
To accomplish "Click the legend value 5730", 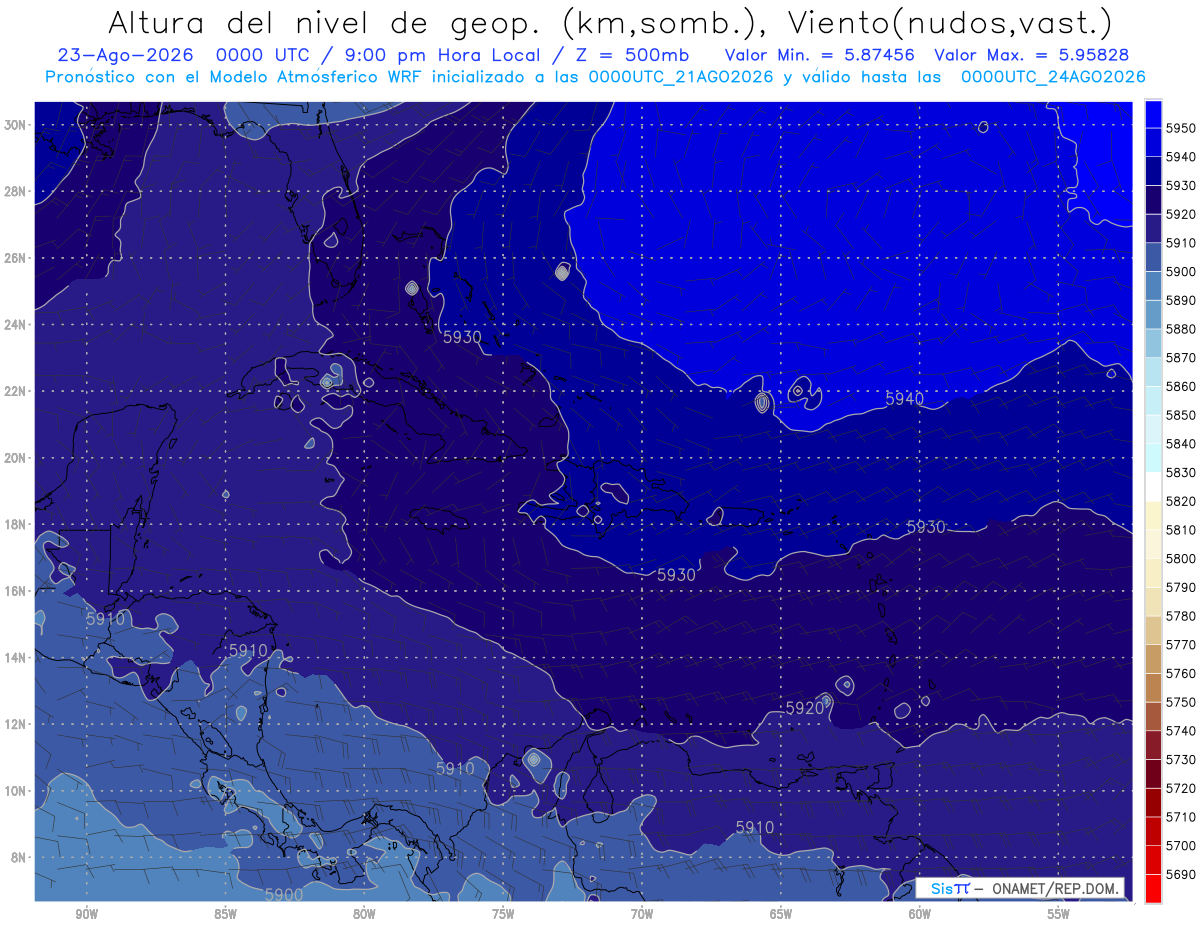I will (x=1180, y=759).
